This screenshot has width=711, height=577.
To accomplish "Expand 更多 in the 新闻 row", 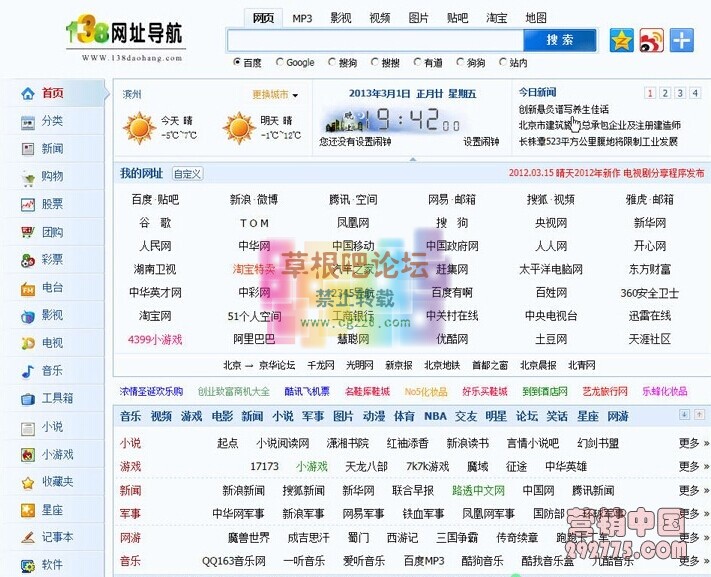I will click(x=693, y=490).
